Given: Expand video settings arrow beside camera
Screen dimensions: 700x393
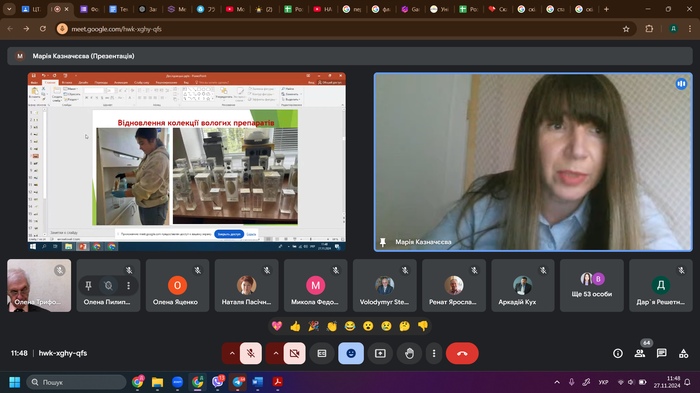Looking at the screenshot, I should [x=275, y=353].
